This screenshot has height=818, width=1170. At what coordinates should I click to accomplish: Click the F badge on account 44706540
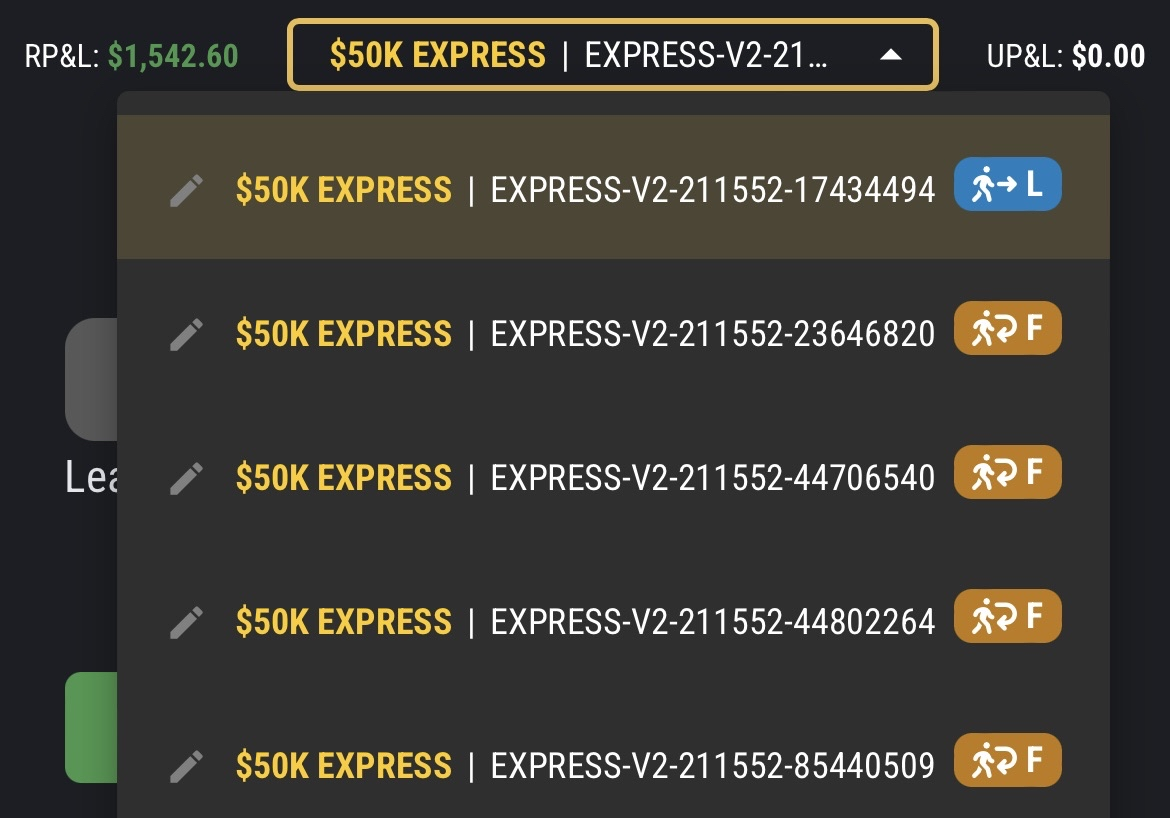(1007, 472)
